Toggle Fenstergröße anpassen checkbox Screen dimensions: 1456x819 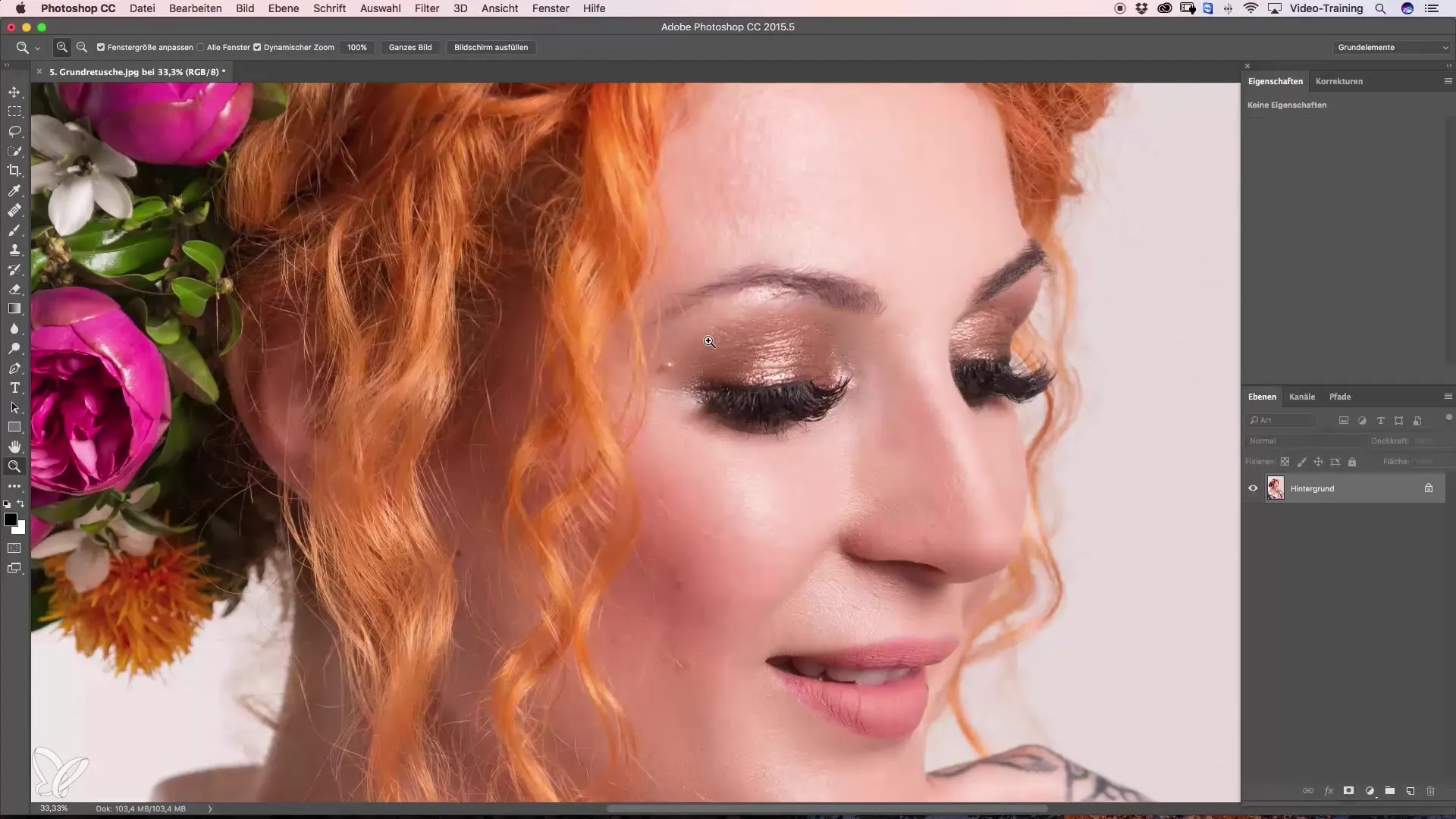coord(101,47)
